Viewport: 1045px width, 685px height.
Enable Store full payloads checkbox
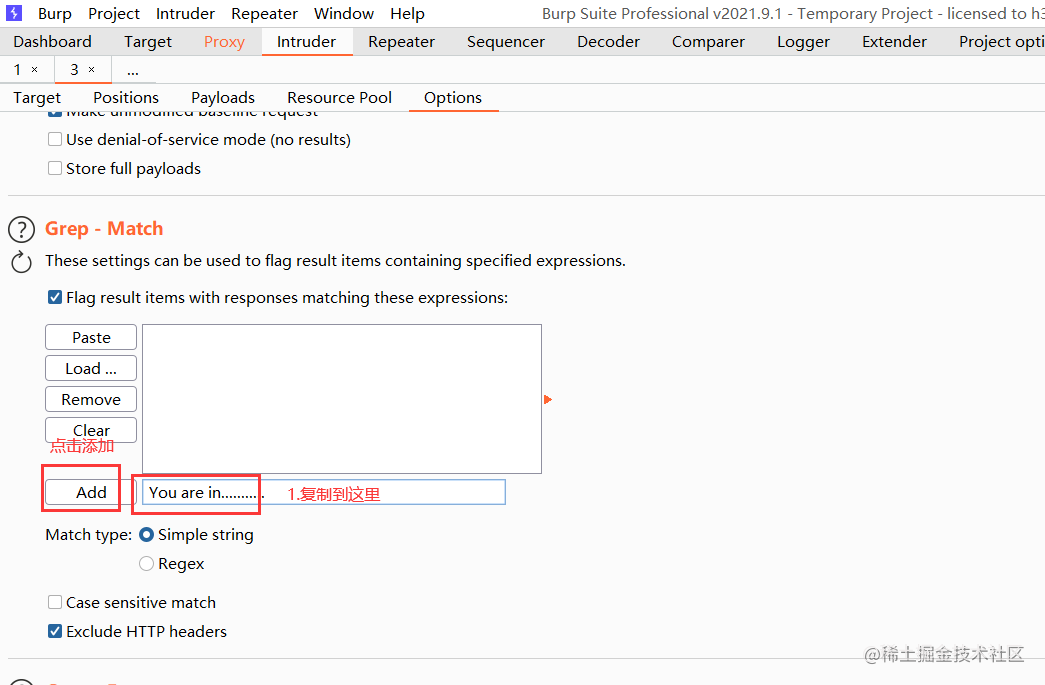[x=55, y=169]
